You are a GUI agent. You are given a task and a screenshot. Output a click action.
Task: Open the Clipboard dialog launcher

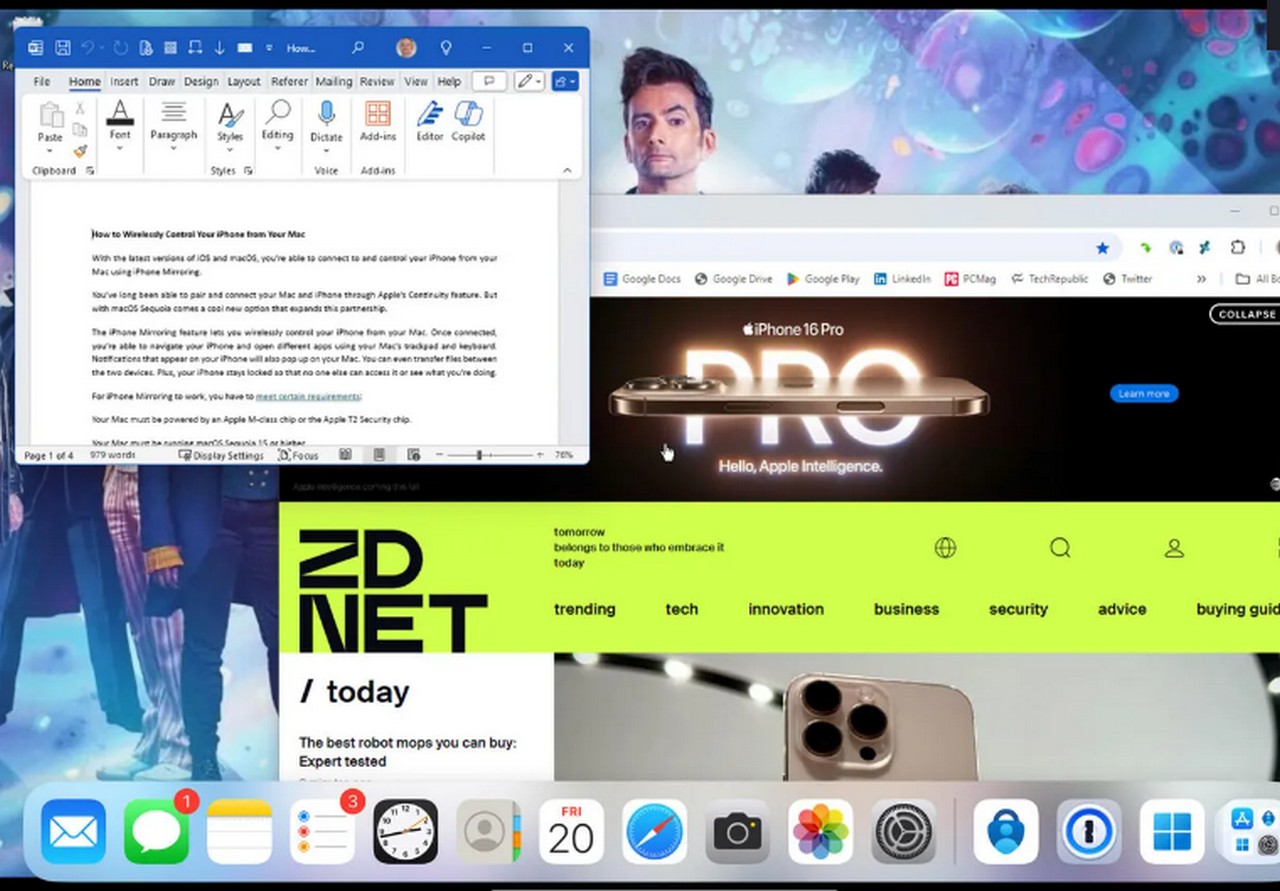tap(89, 171)
